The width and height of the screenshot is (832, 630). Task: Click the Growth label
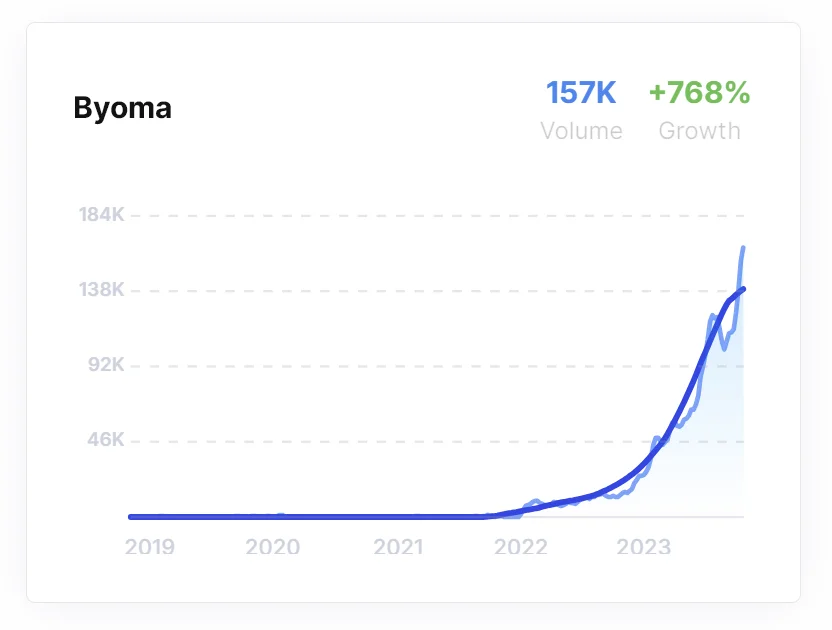[699, 131]
